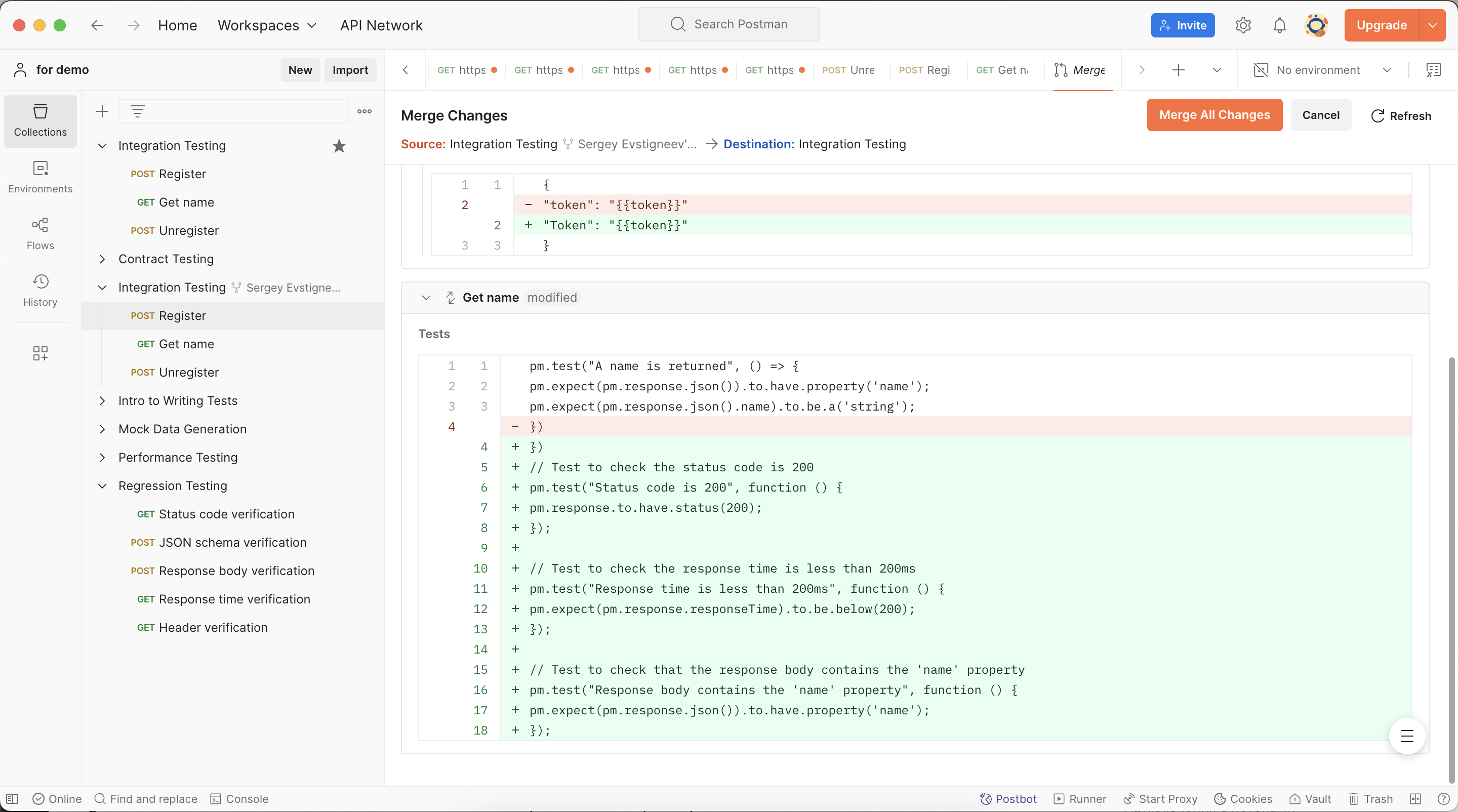1458x812 pixels.
Task: Open the Upgrade button dropdown arrow
Action: point(1433,25)
